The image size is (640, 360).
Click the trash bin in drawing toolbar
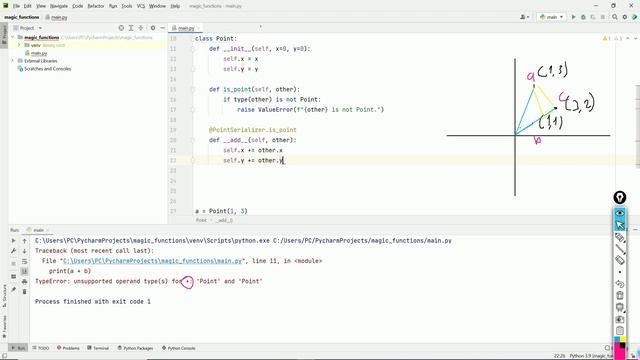pos(620,295)
